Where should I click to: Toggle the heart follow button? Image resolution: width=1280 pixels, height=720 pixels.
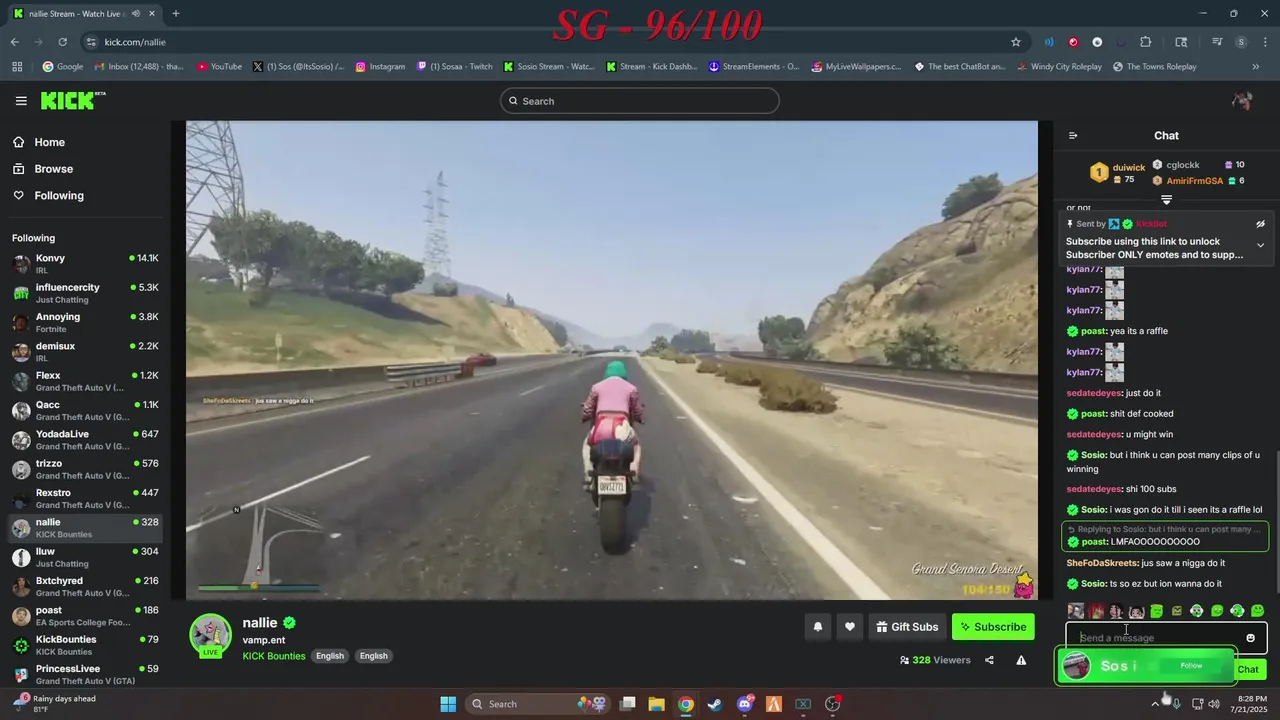click(x=850, y=627)
